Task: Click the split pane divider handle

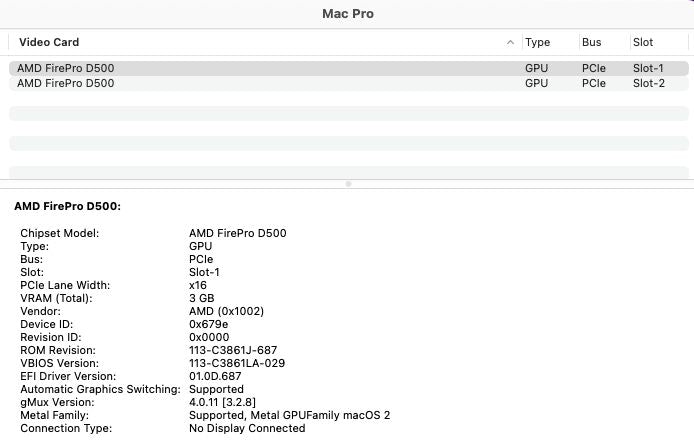Action: (347, 184)
